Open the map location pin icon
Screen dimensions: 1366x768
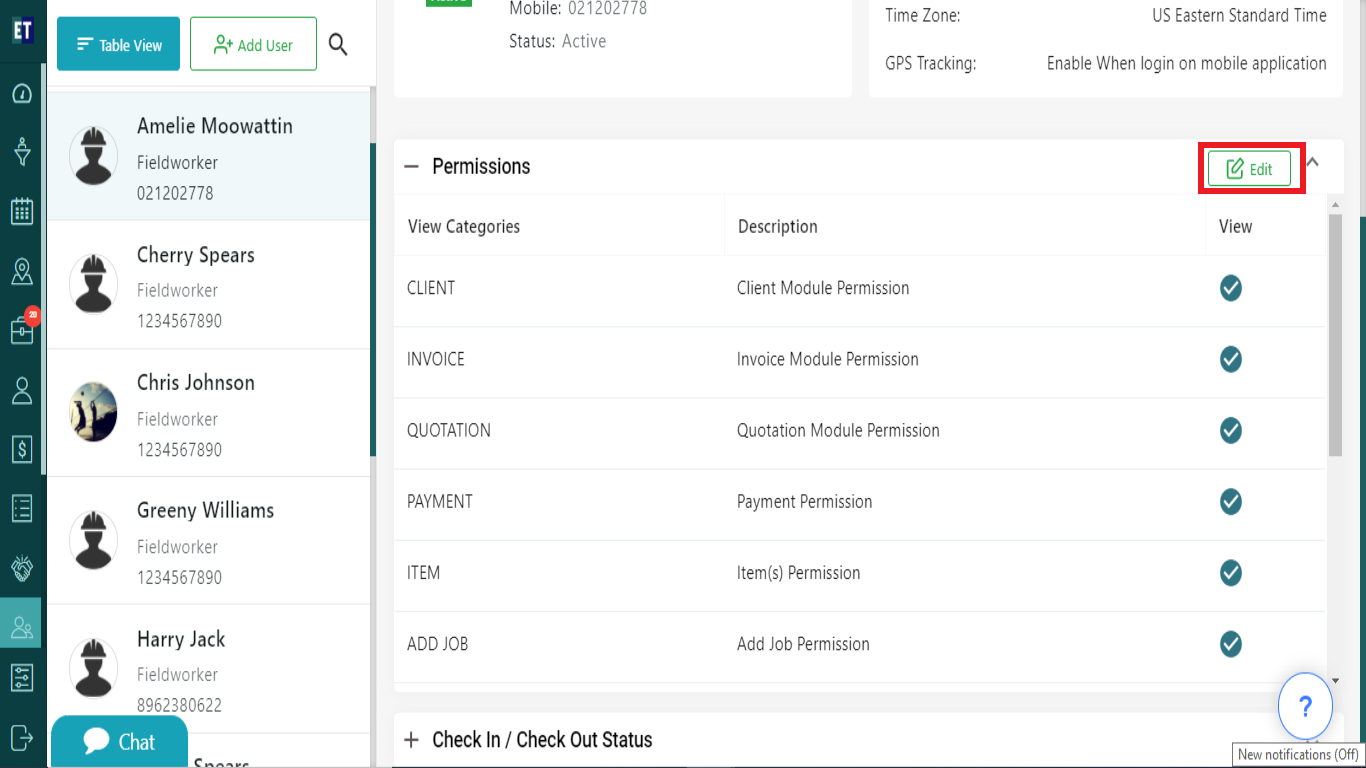[22, 271]
